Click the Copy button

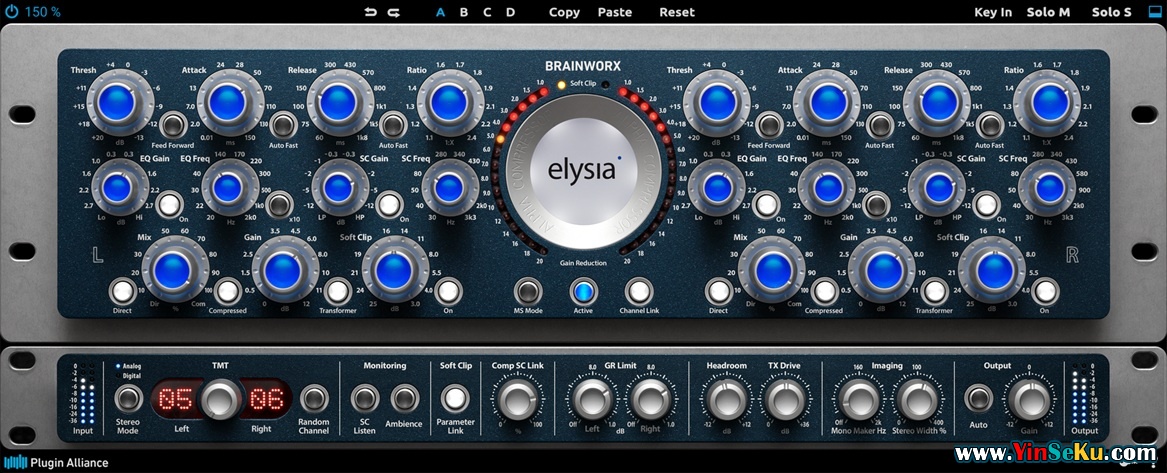click(x=564, y=12)
